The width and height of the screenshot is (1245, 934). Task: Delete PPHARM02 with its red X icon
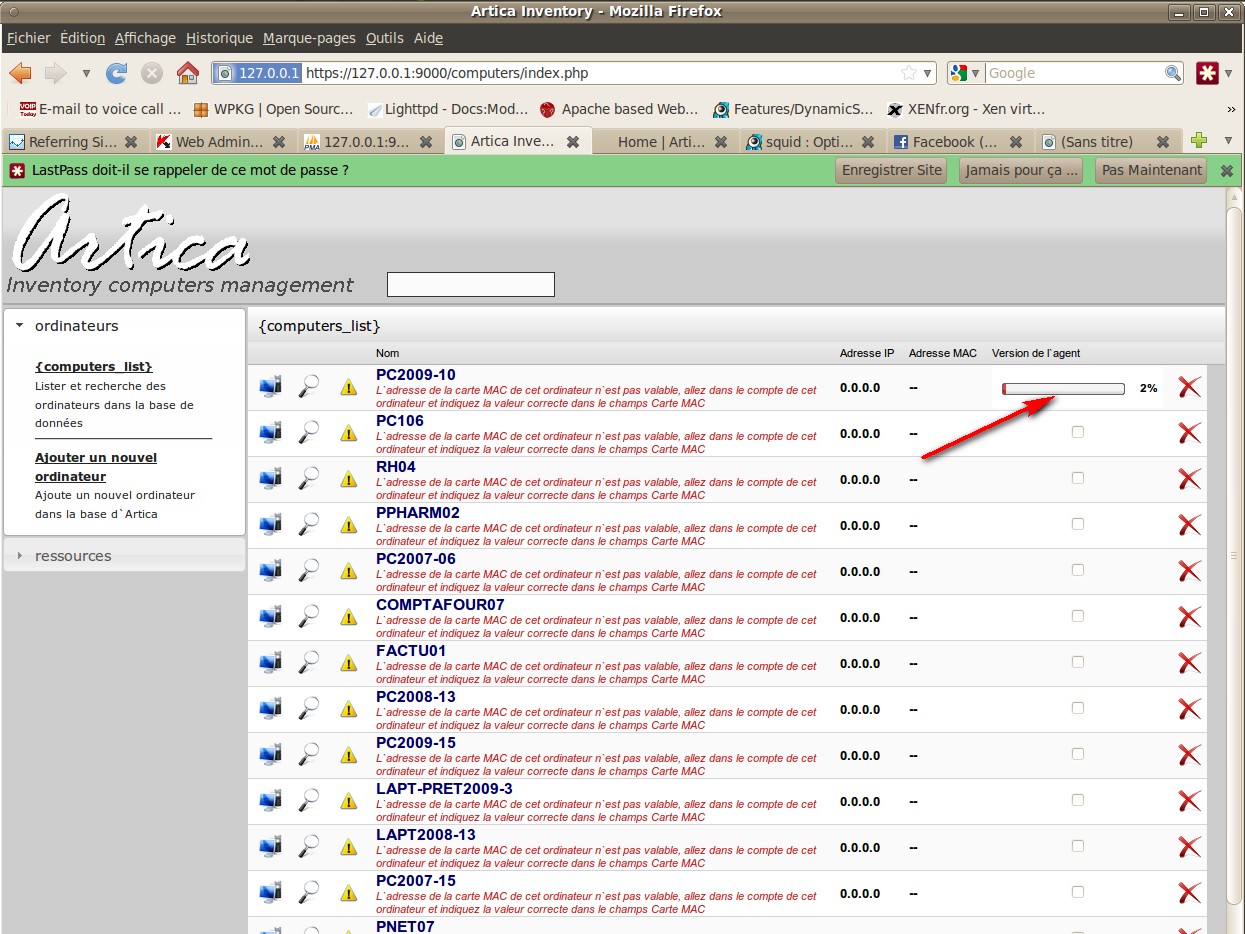1189,525
